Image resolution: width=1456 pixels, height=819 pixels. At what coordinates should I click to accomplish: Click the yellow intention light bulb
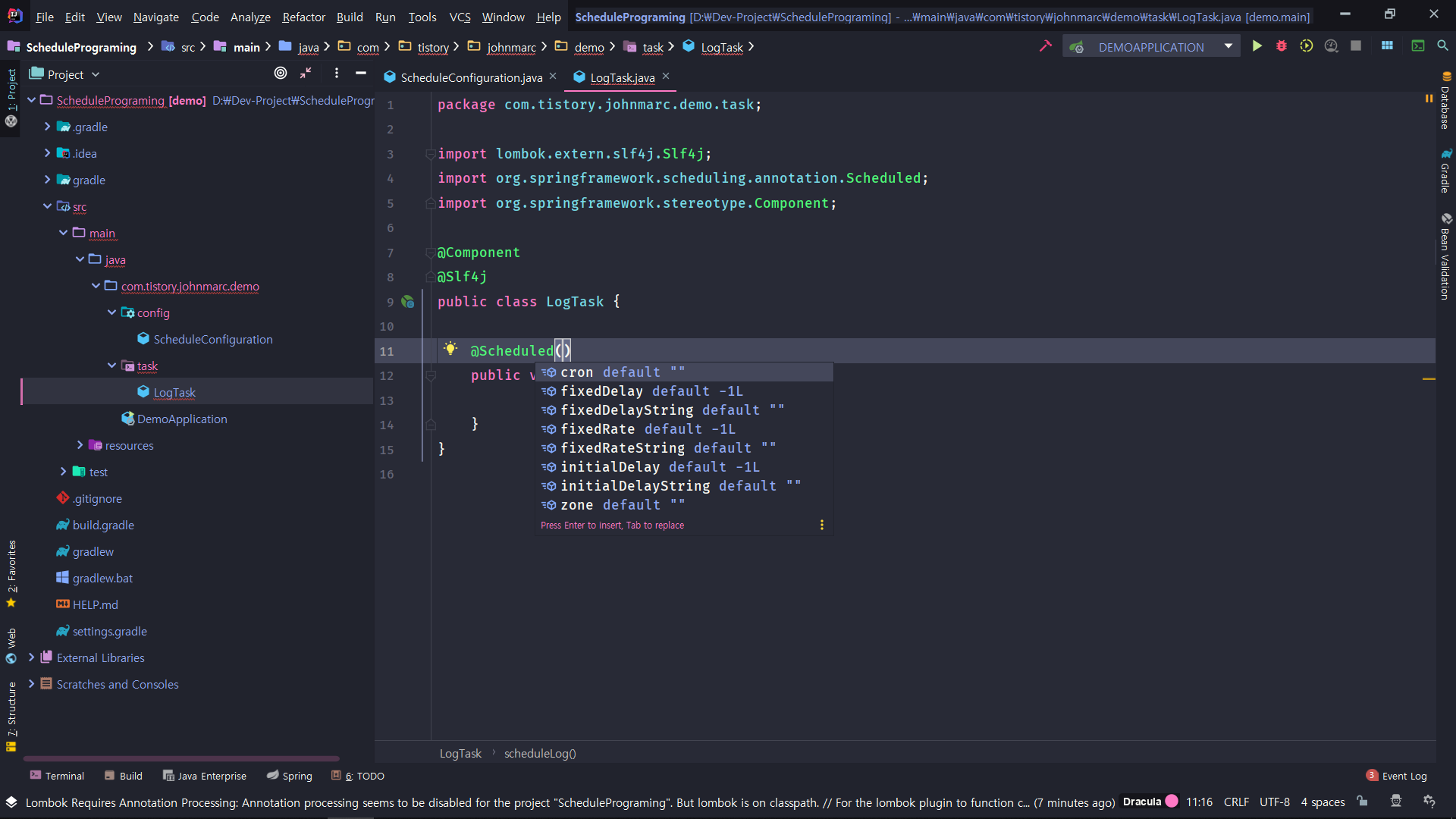tap(450, 349)
